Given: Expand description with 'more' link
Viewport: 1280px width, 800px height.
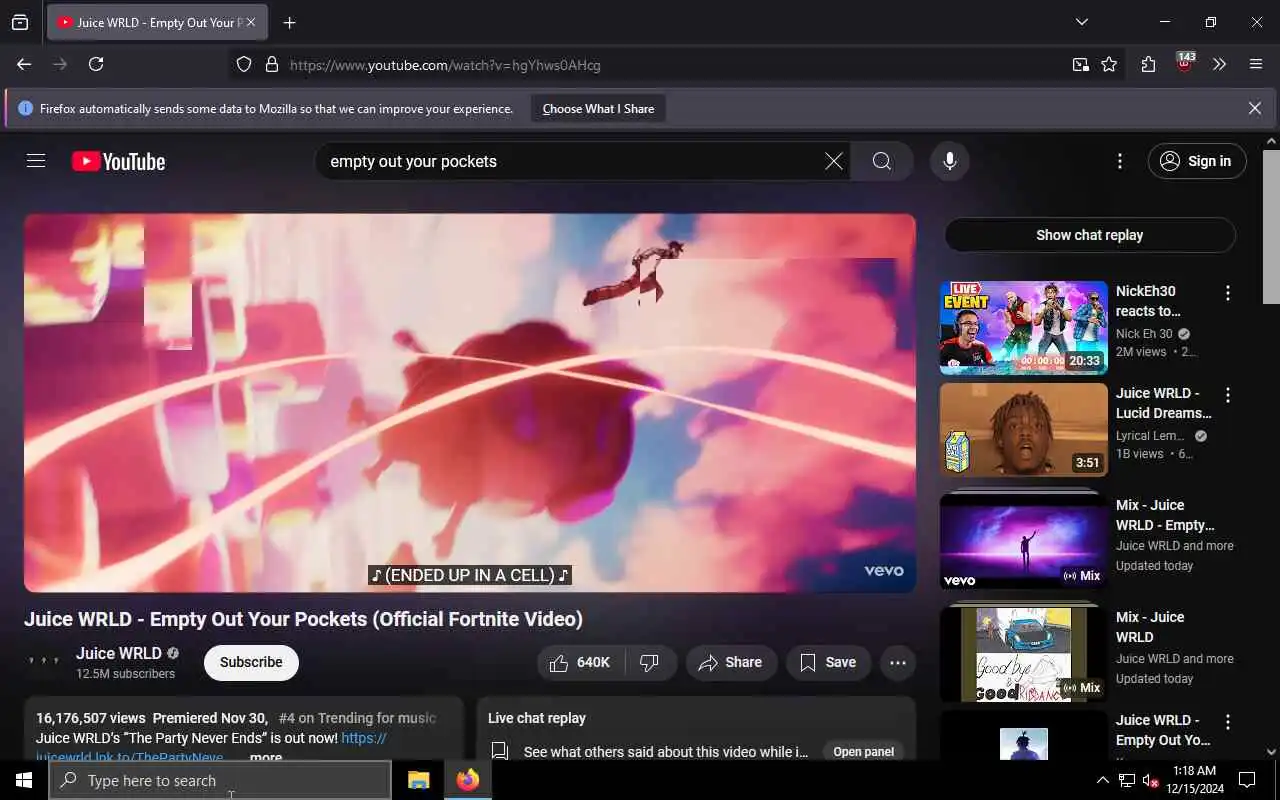Looking at the screenshot, I should pos(266,757).
